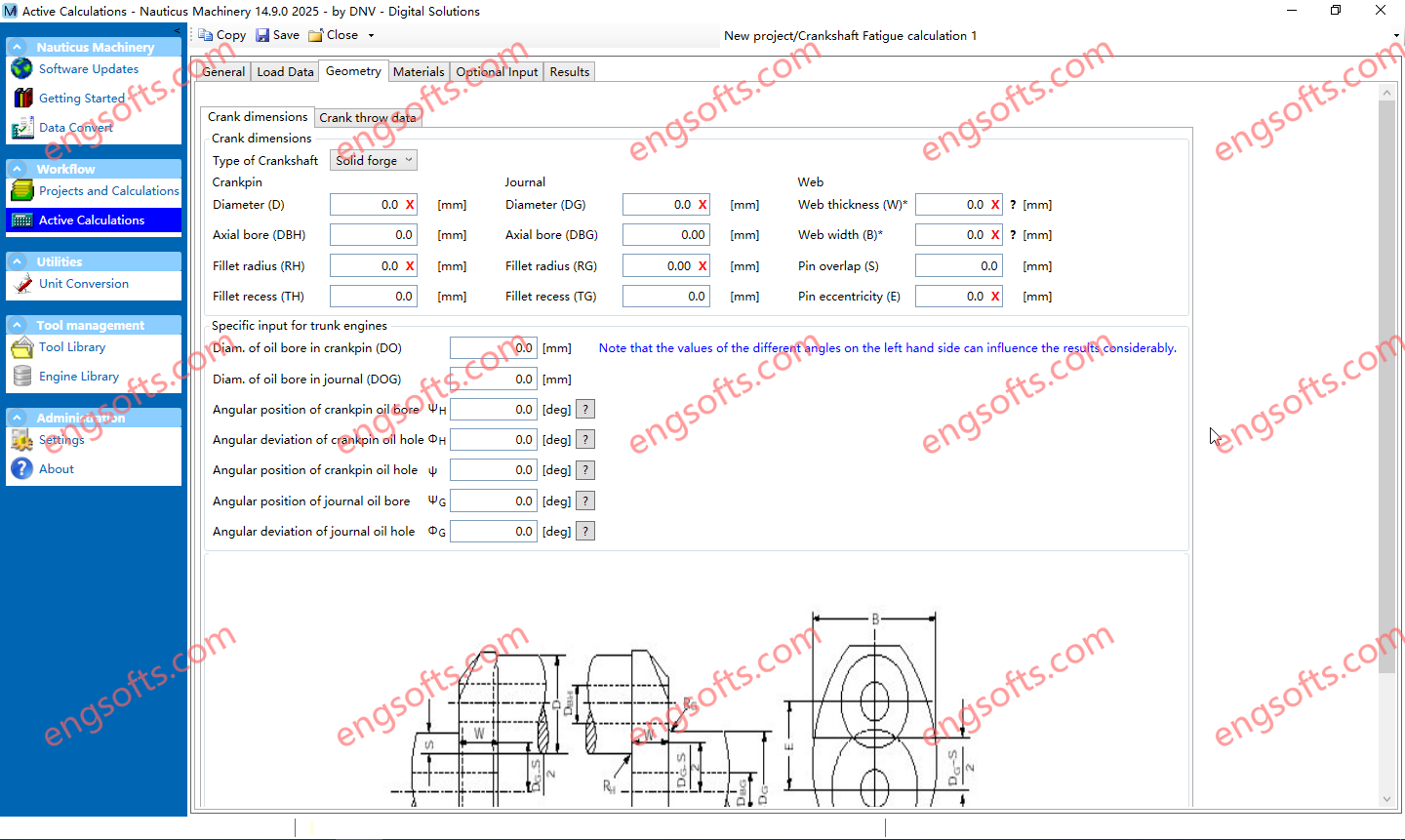Collapse the left navigation sidebar arrow
The image size is (1405, 840).
[177, 30]
